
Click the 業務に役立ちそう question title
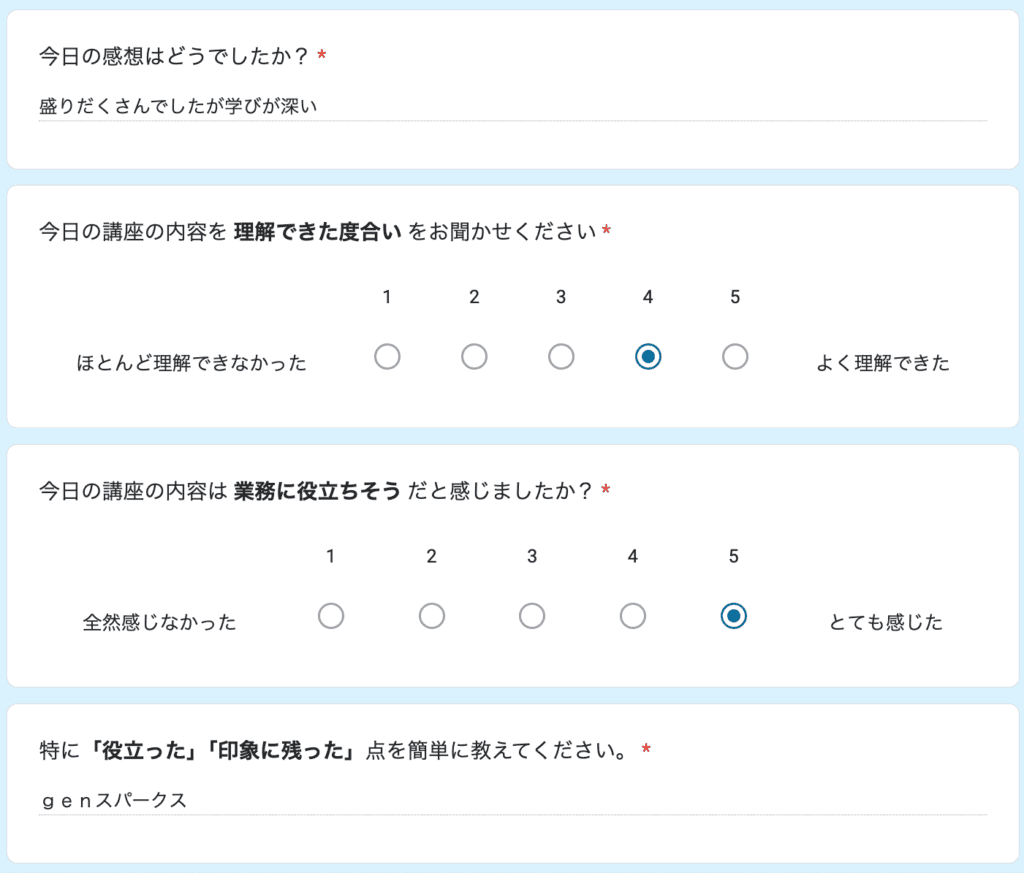pyautogui.click(x=320, y=490)
